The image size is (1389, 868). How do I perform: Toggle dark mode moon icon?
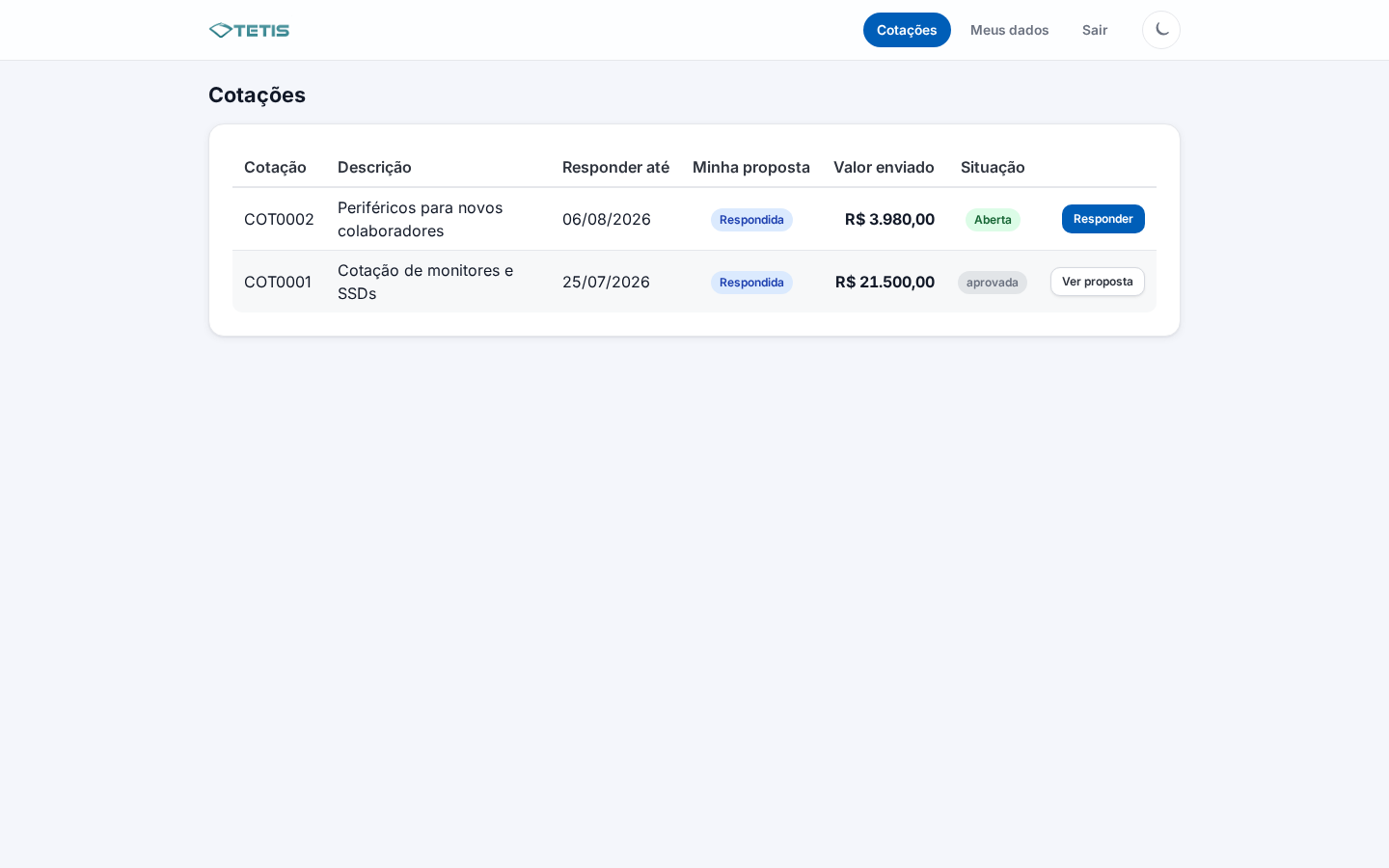click(1161, 30)
